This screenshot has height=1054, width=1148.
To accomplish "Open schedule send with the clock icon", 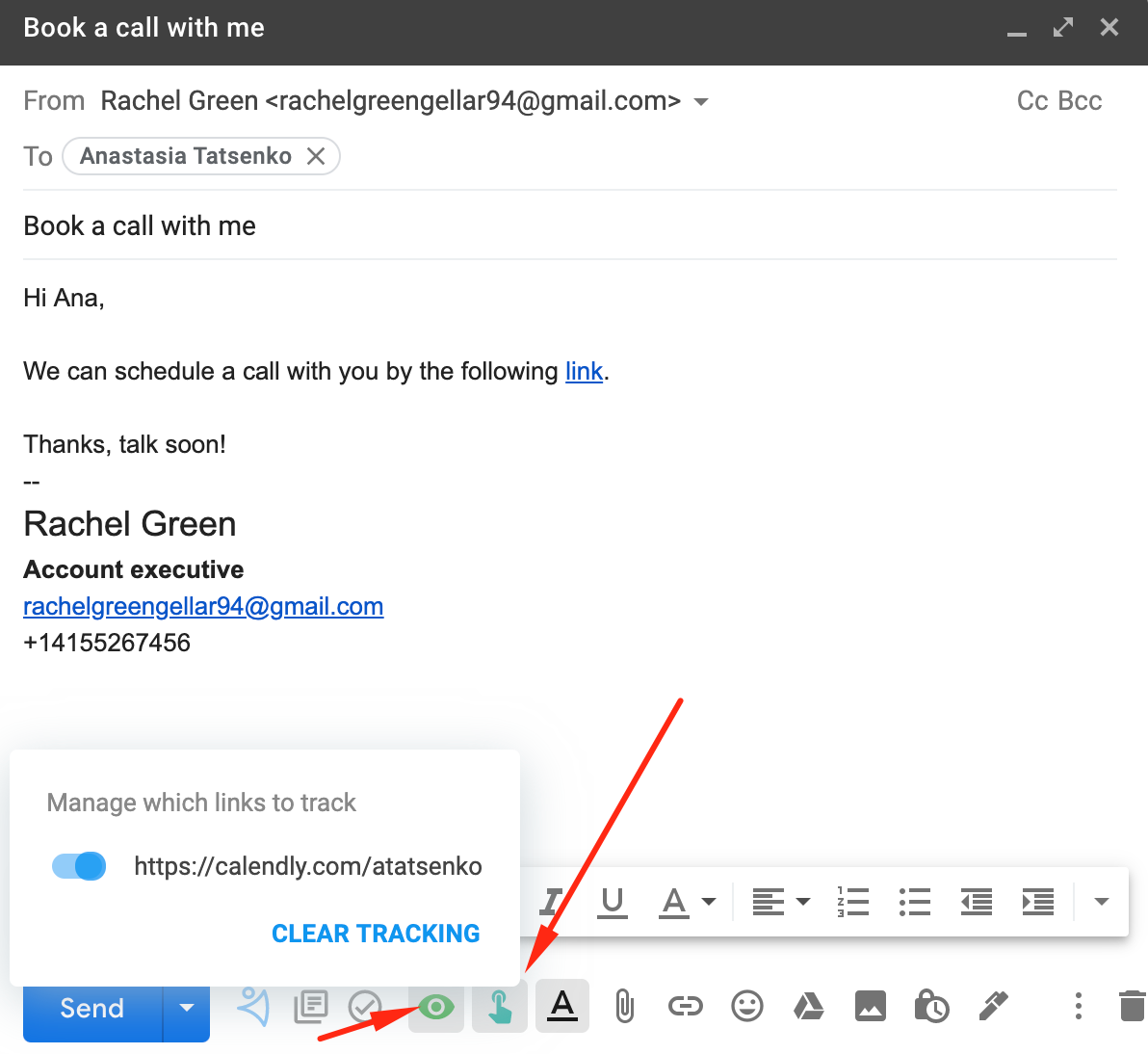I will tap(931, 1006).
